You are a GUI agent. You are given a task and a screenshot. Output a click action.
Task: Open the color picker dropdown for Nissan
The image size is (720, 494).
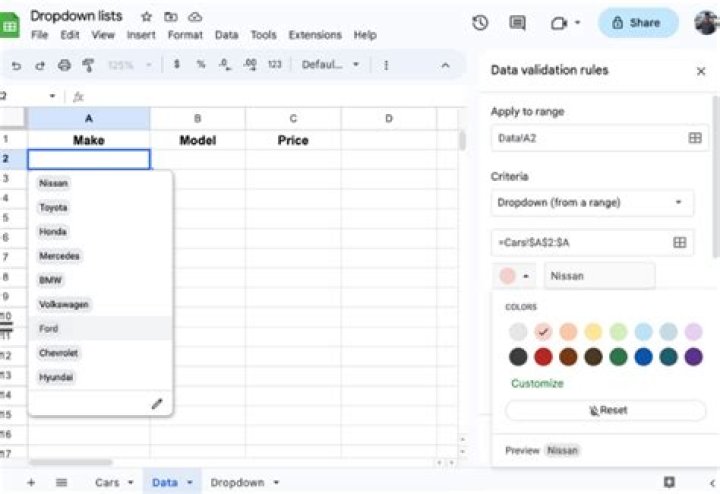click(x=514, y=276)
